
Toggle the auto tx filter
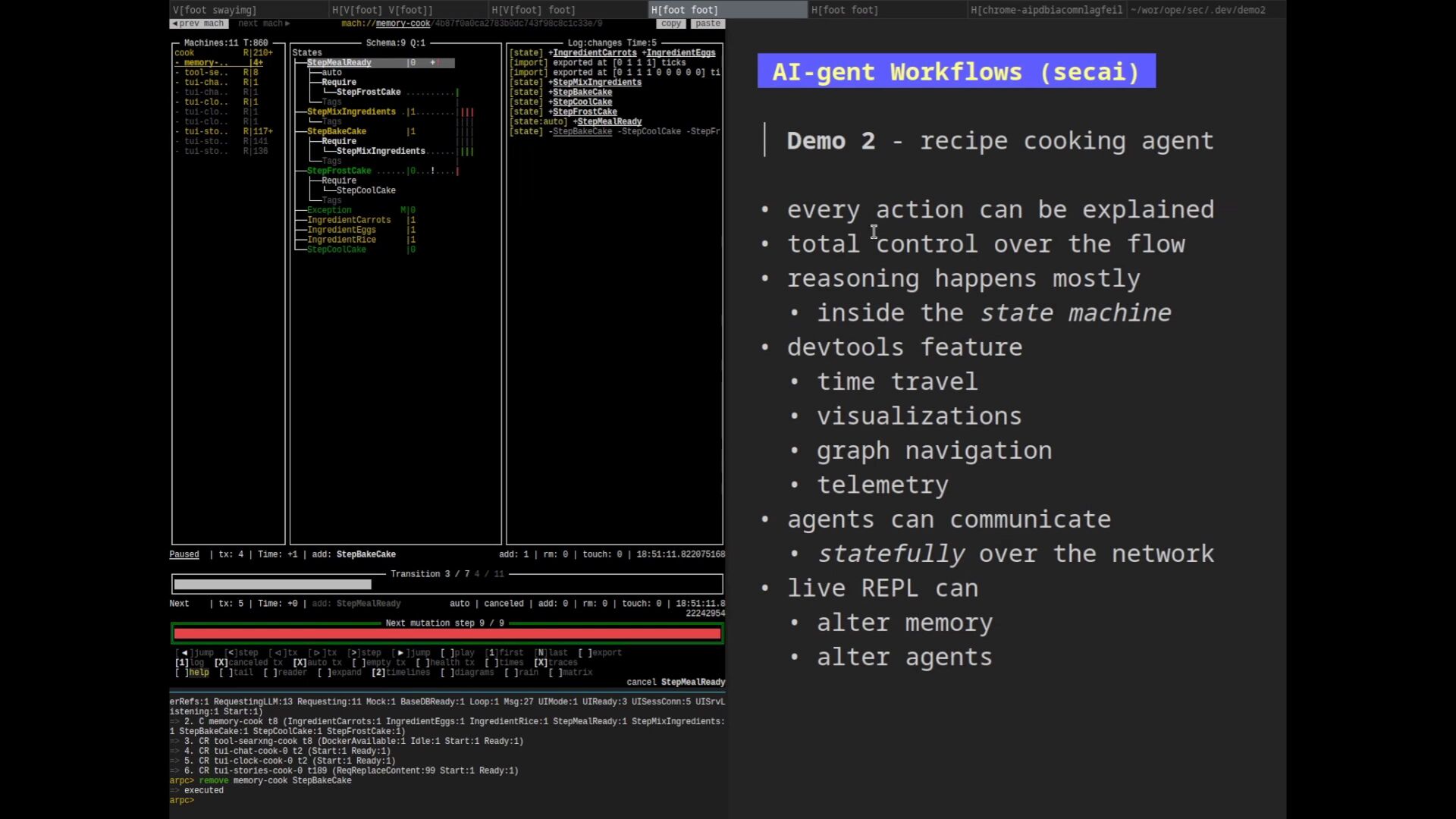pos(317,663)
